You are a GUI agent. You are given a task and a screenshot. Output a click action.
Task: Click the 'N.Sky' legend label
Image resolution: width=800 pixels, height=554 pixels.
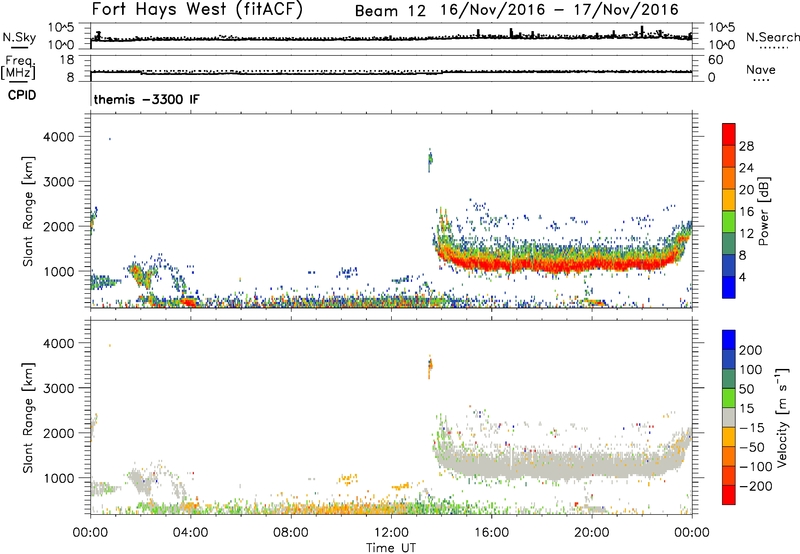click(x=19, y=37)
